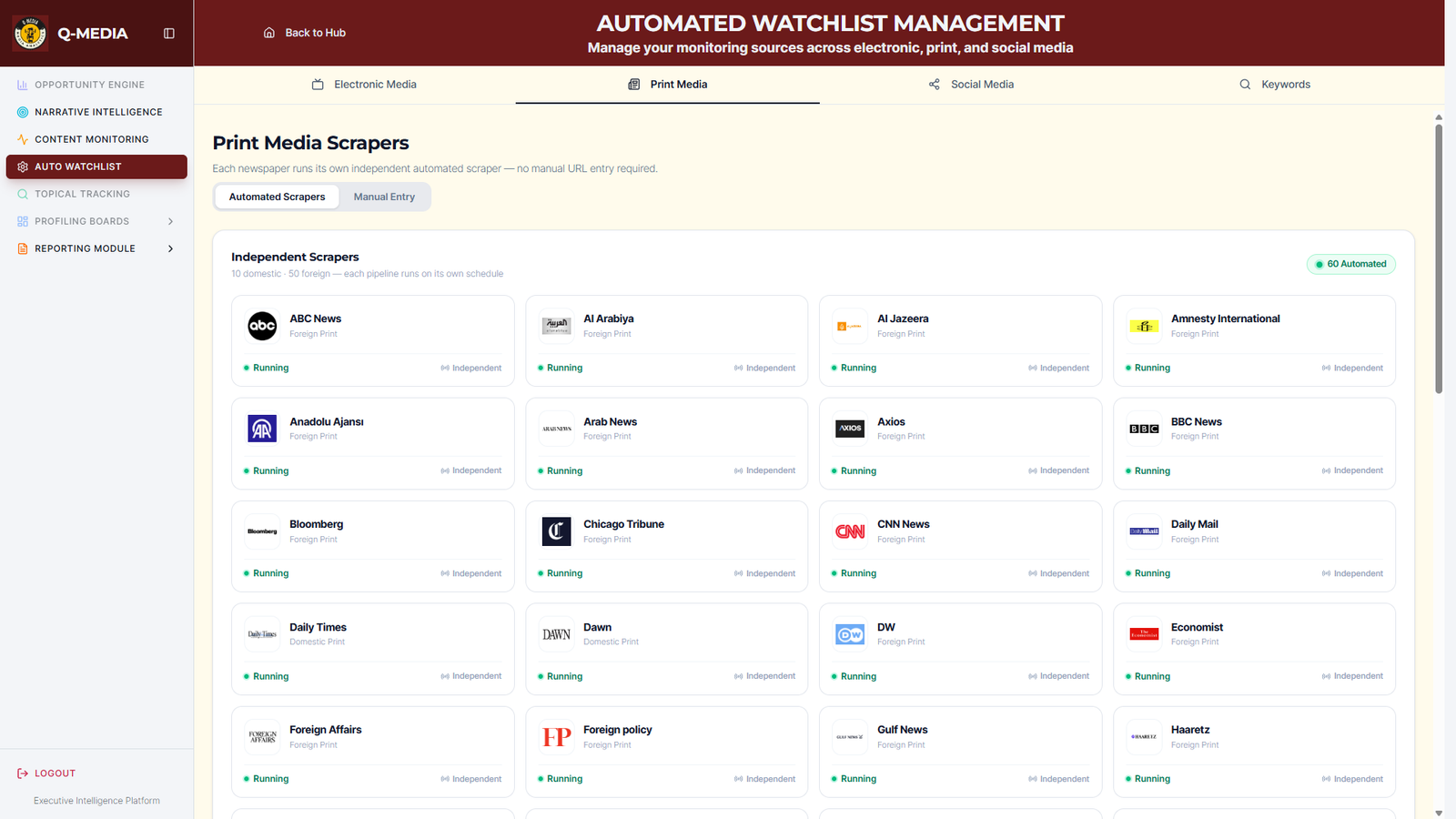Go to the Keywords tab
The image size is (1456, 819).
(x=1275, y=85)
